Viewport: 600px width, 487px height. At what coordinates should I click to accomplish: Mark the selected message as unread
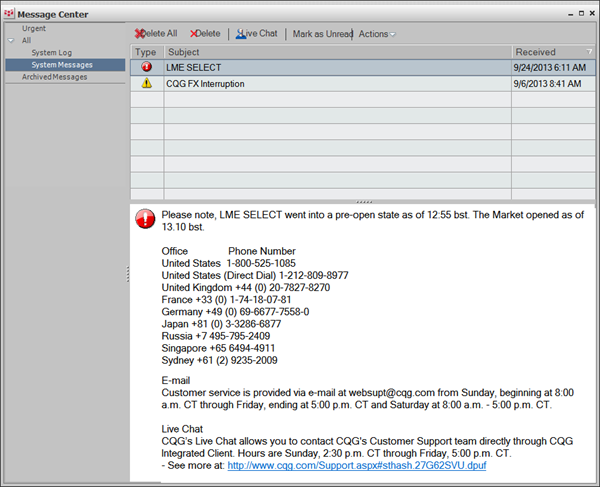click(322, 33)
